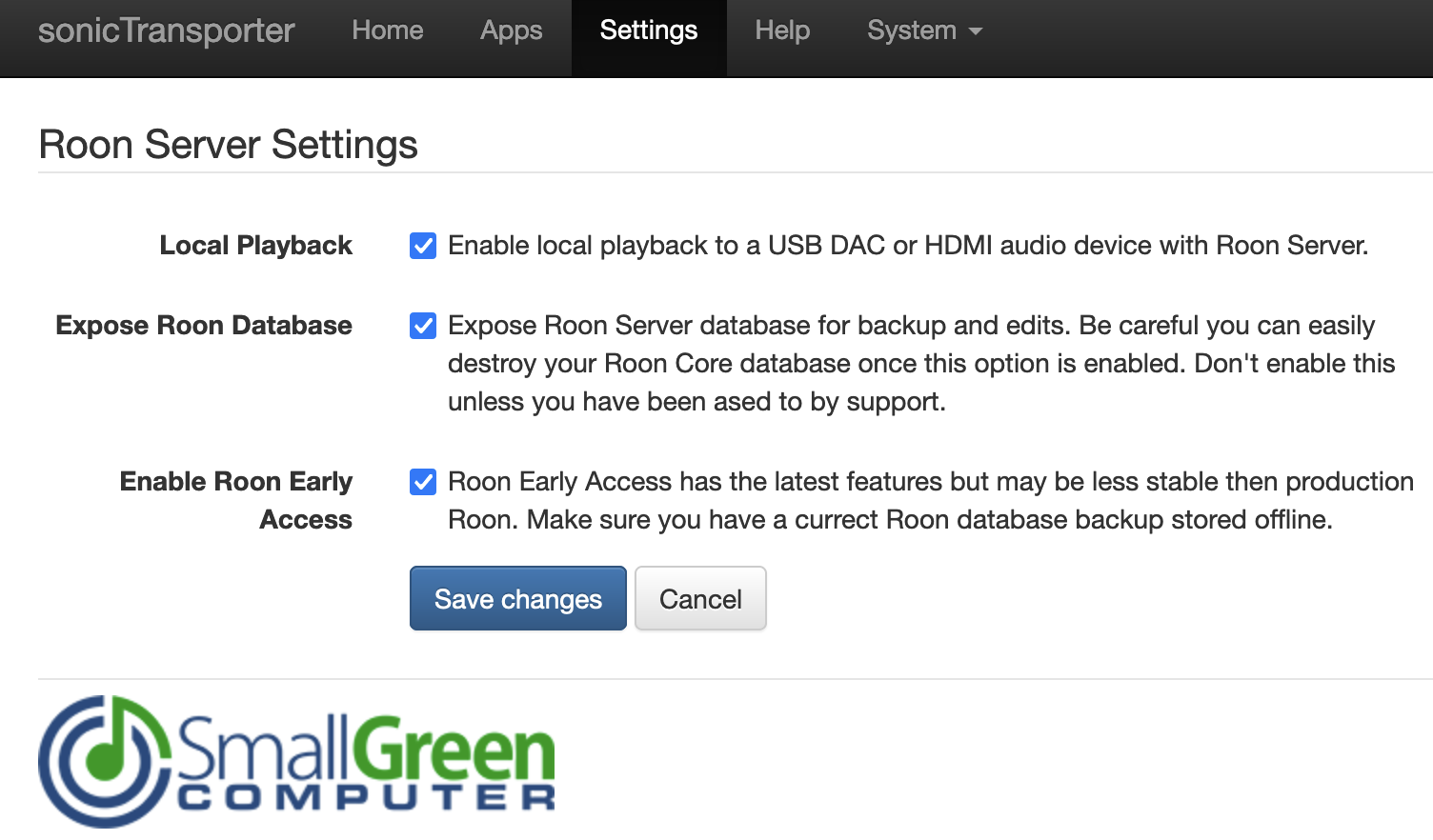The height and width of the screenshot is (840, 1433).
Task: Click the Expose Roon Database field label
Action: point(204,326)
